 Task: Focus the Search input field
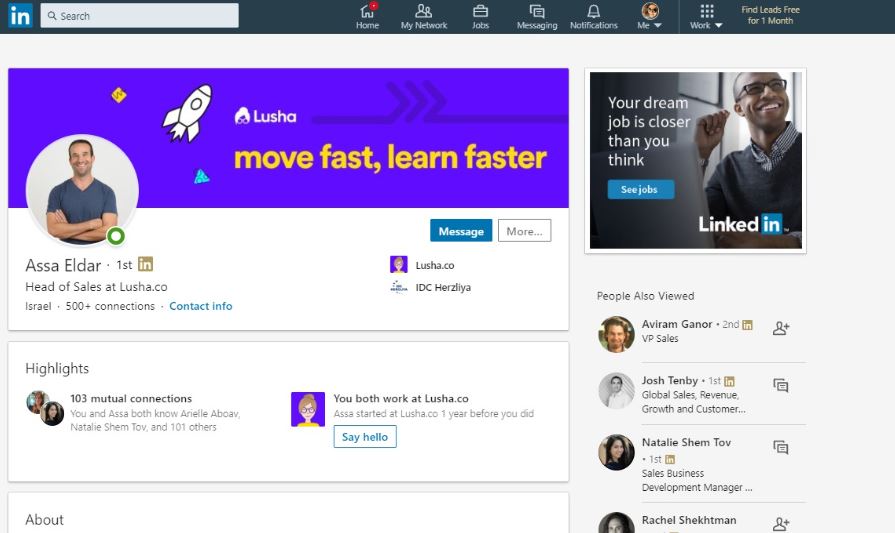[139, 15]
